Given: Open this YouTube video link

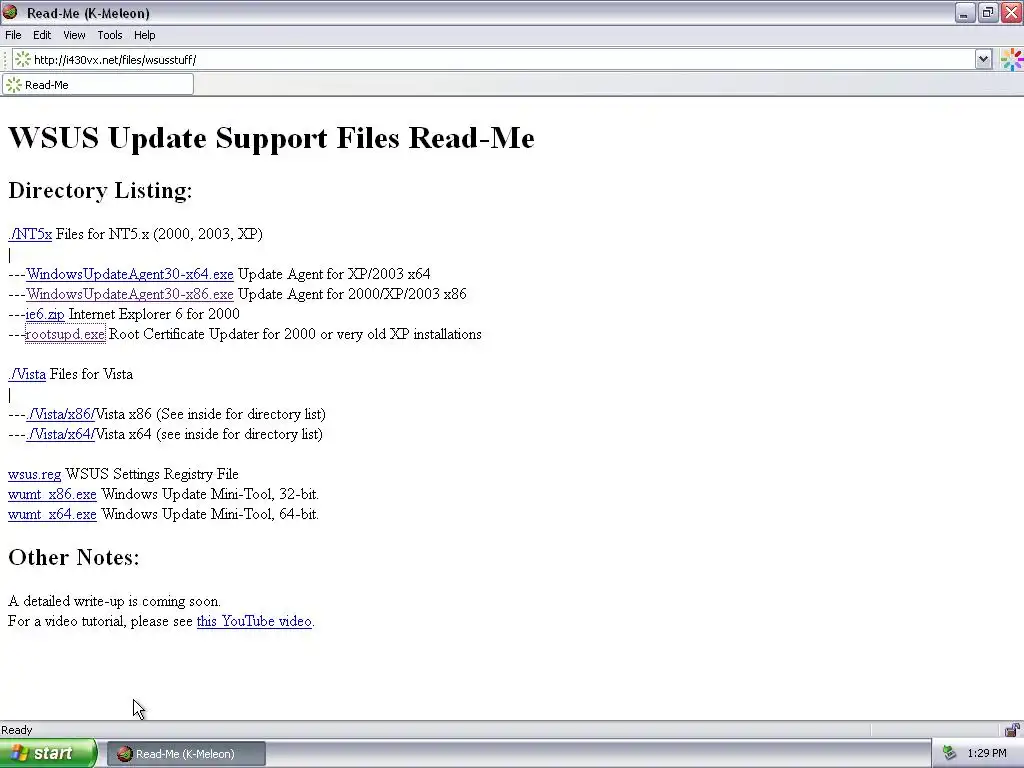Looking at the screenshot, I should (254, 621).
